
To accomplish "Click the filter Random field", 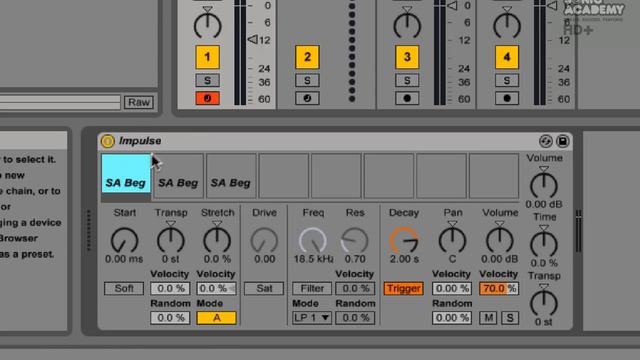I will 355,318.
